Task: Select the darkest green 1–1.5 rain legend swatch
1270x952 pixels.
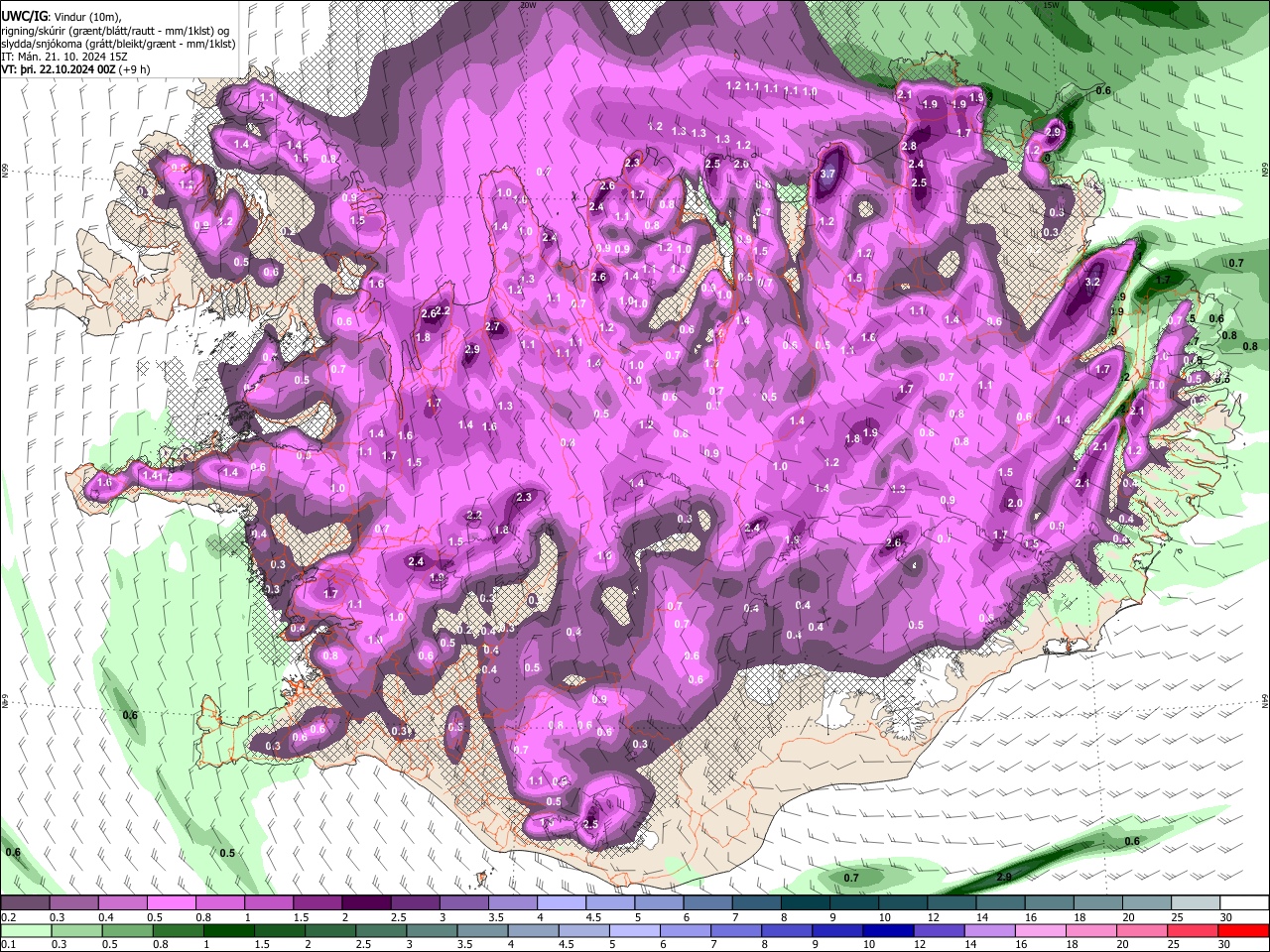Action: pos(228,931)
